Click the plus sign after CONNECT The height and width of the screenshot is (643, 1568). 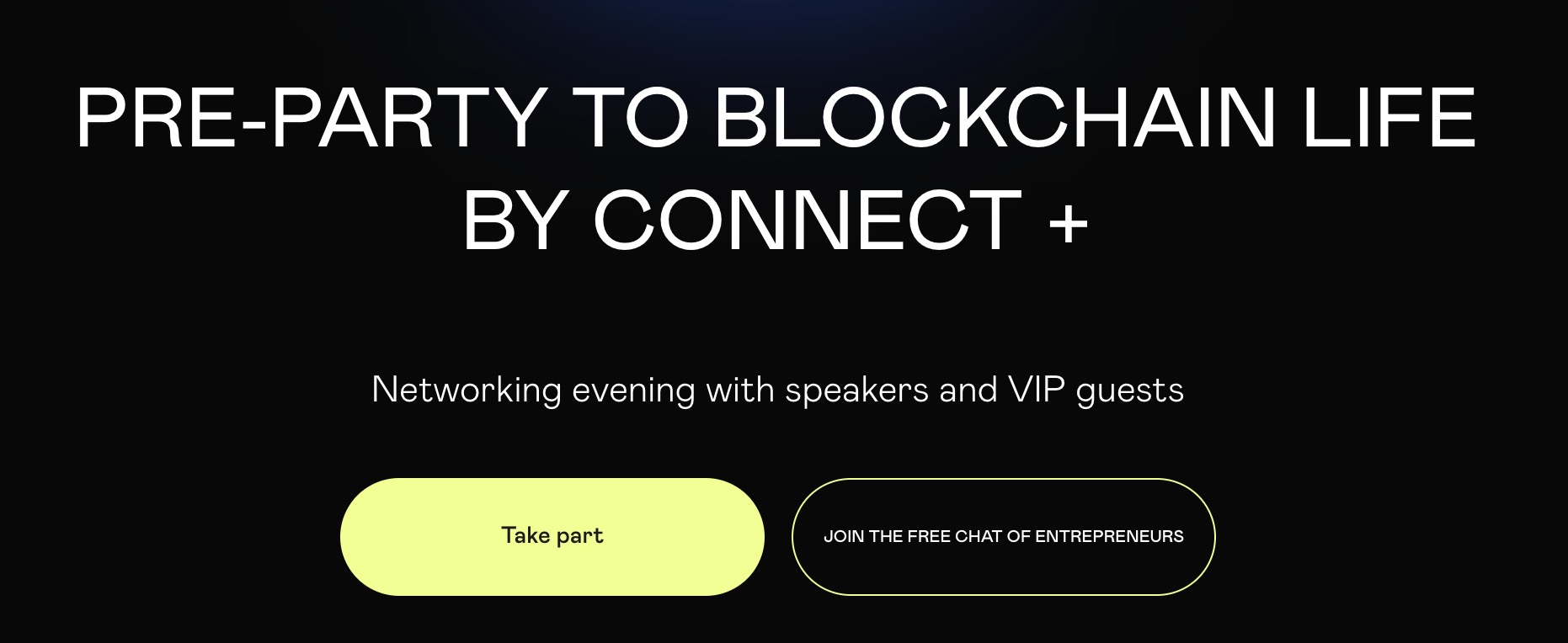(x=1069, y=221)
